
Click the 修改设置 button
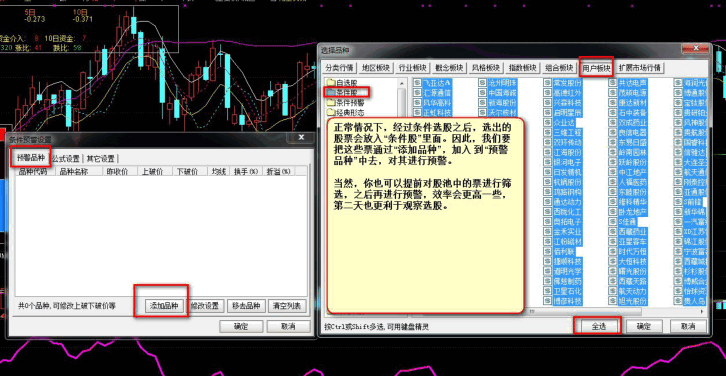point(205,306)
